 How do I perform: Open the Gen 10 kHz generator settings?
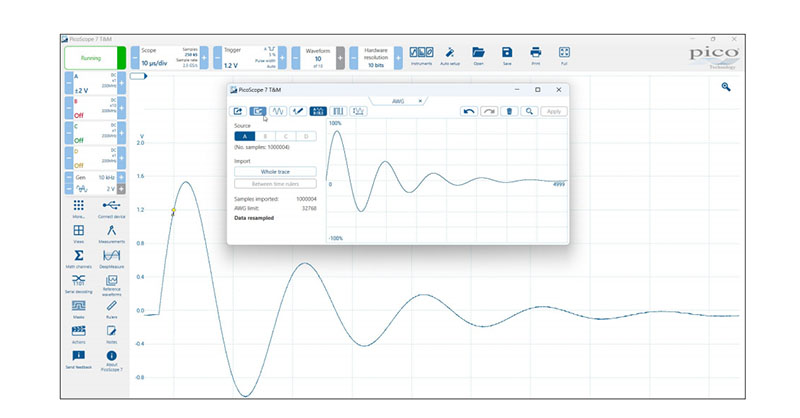coord(95,177)
